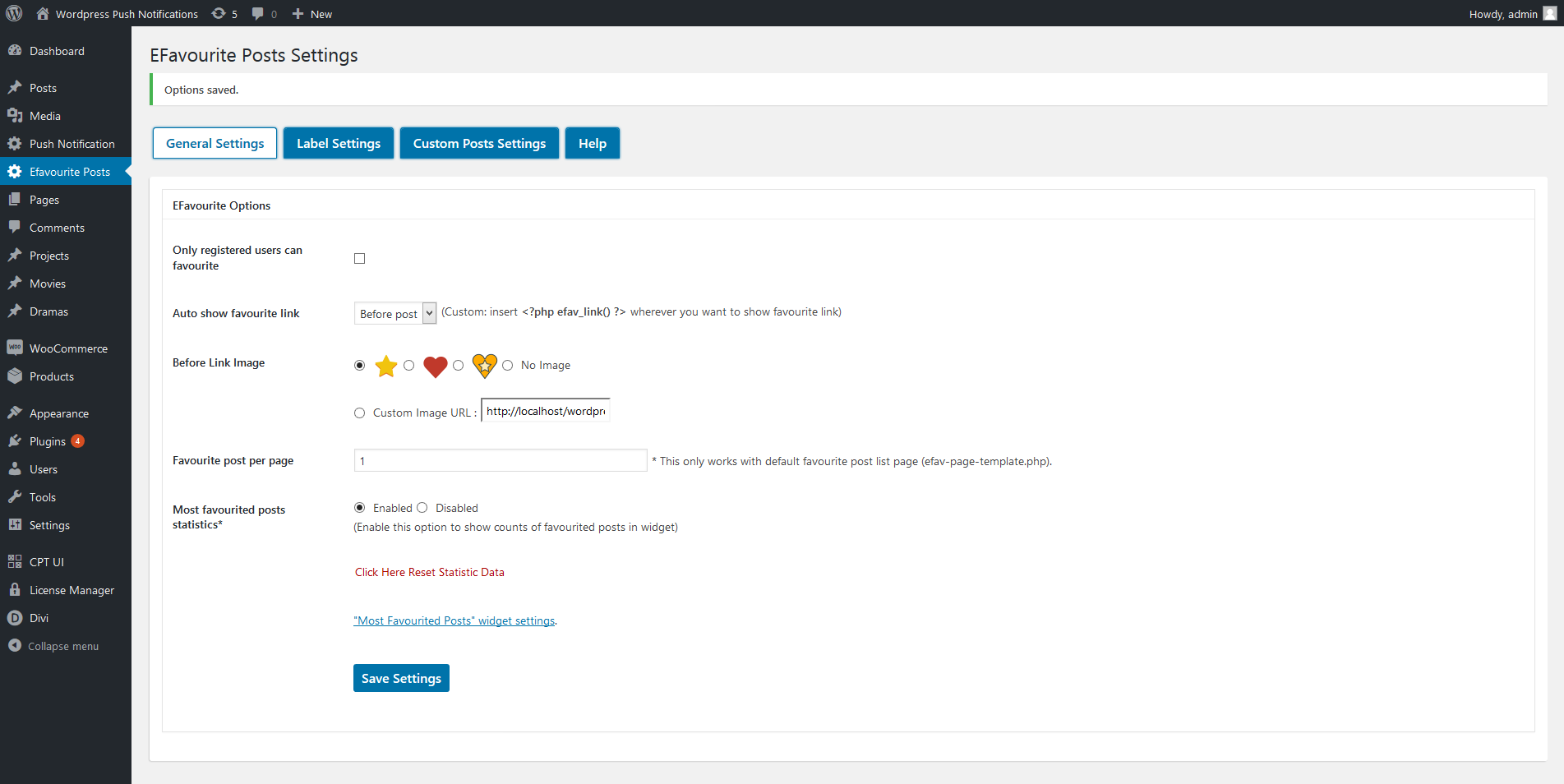Open the comments bubble icon in the admin bar

258,14
